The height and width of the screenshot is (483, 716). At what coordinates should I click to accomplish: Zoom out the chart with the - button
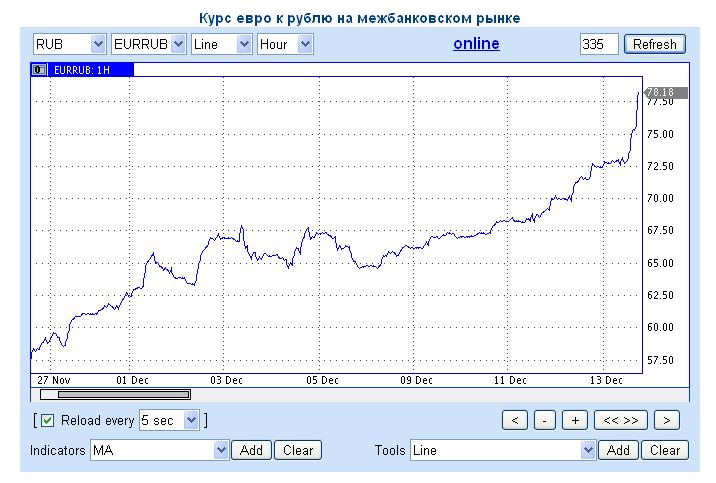(x=545, y=420)
